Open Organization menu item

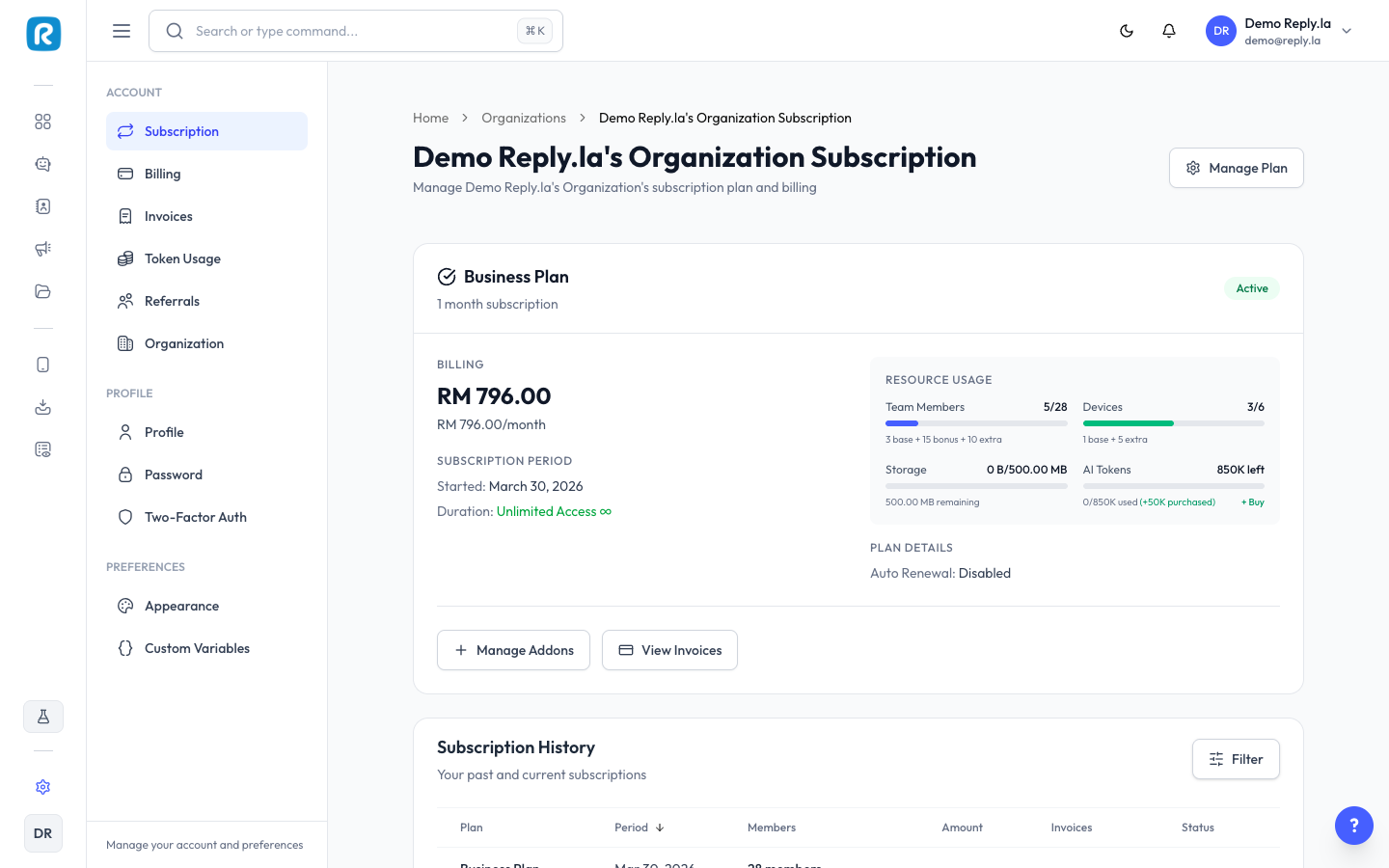(206, 343)
